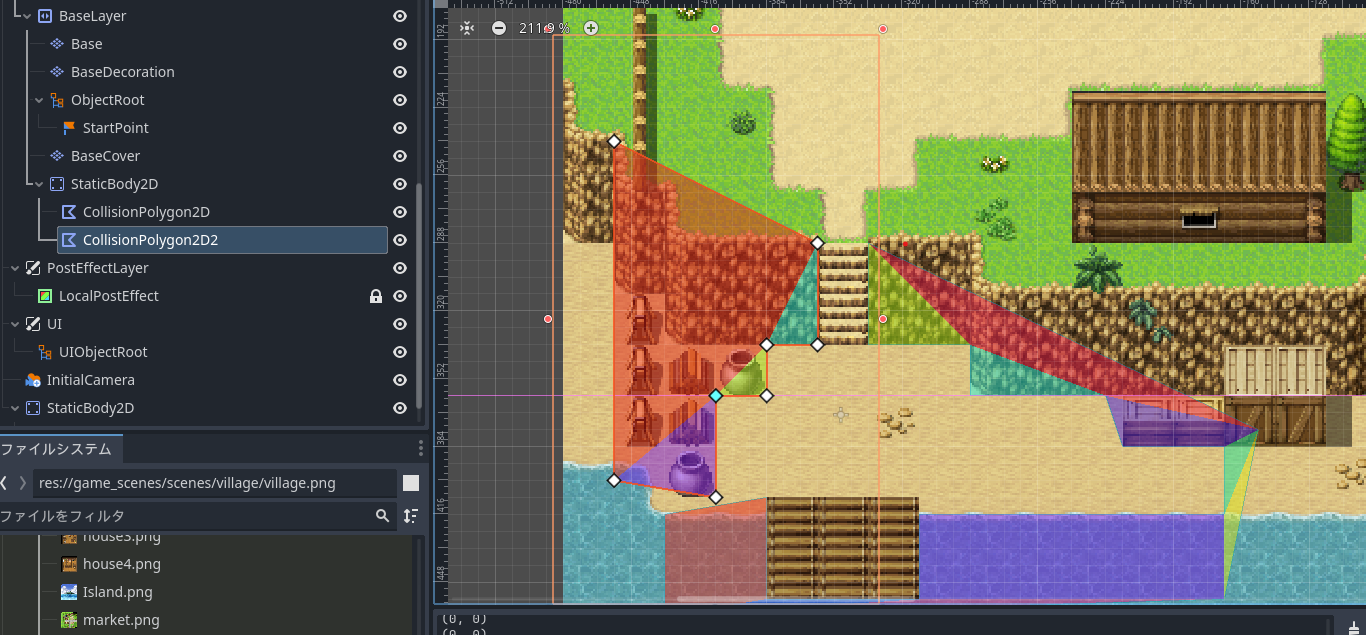
Task: Go forward with the FileSystem right arrow
Action: coord(23,483)
